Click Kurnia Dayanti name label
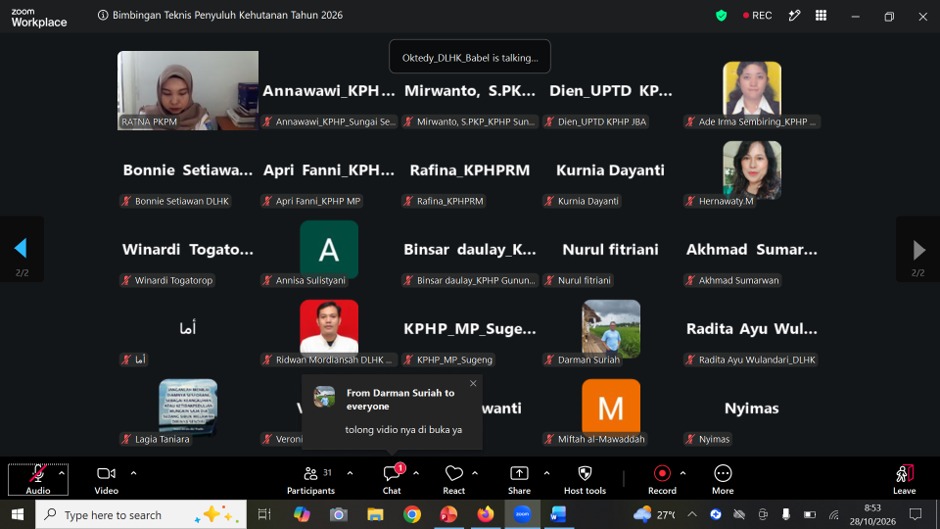Image resolution: width=940 pixels, height=529 pixels. (582, 201)
